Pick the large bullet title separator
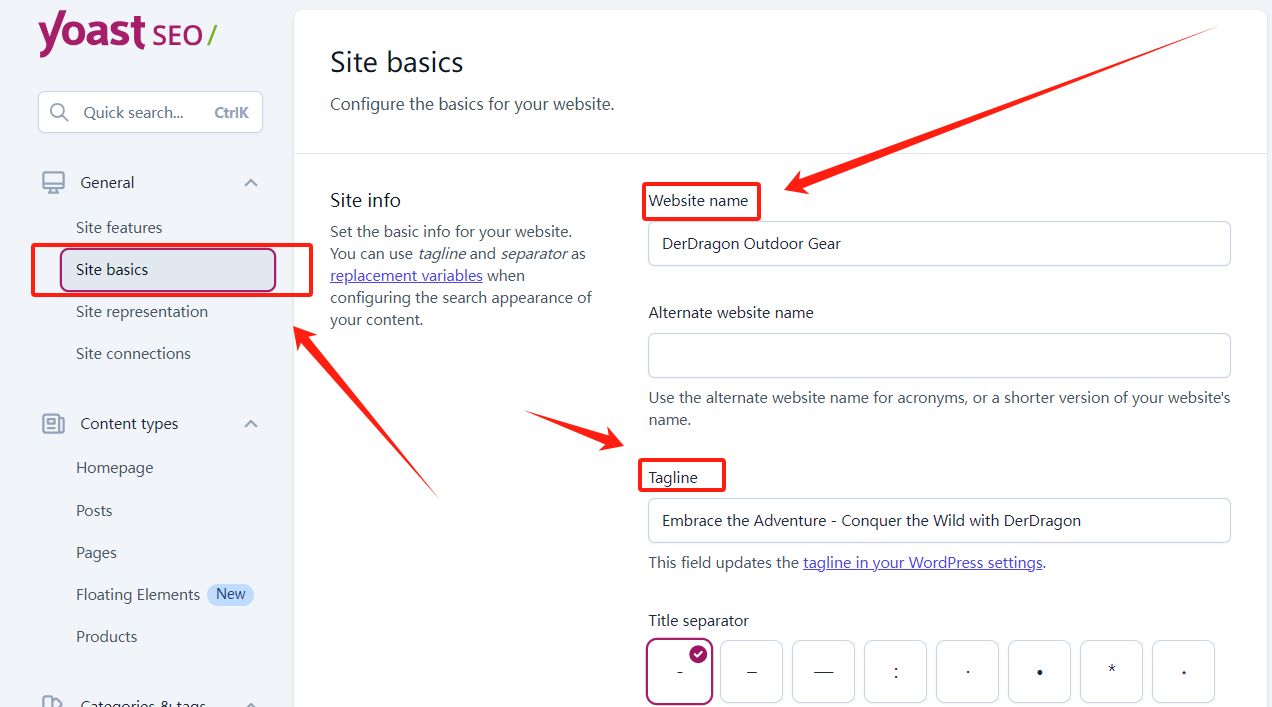 click(x=1039, y=672)
